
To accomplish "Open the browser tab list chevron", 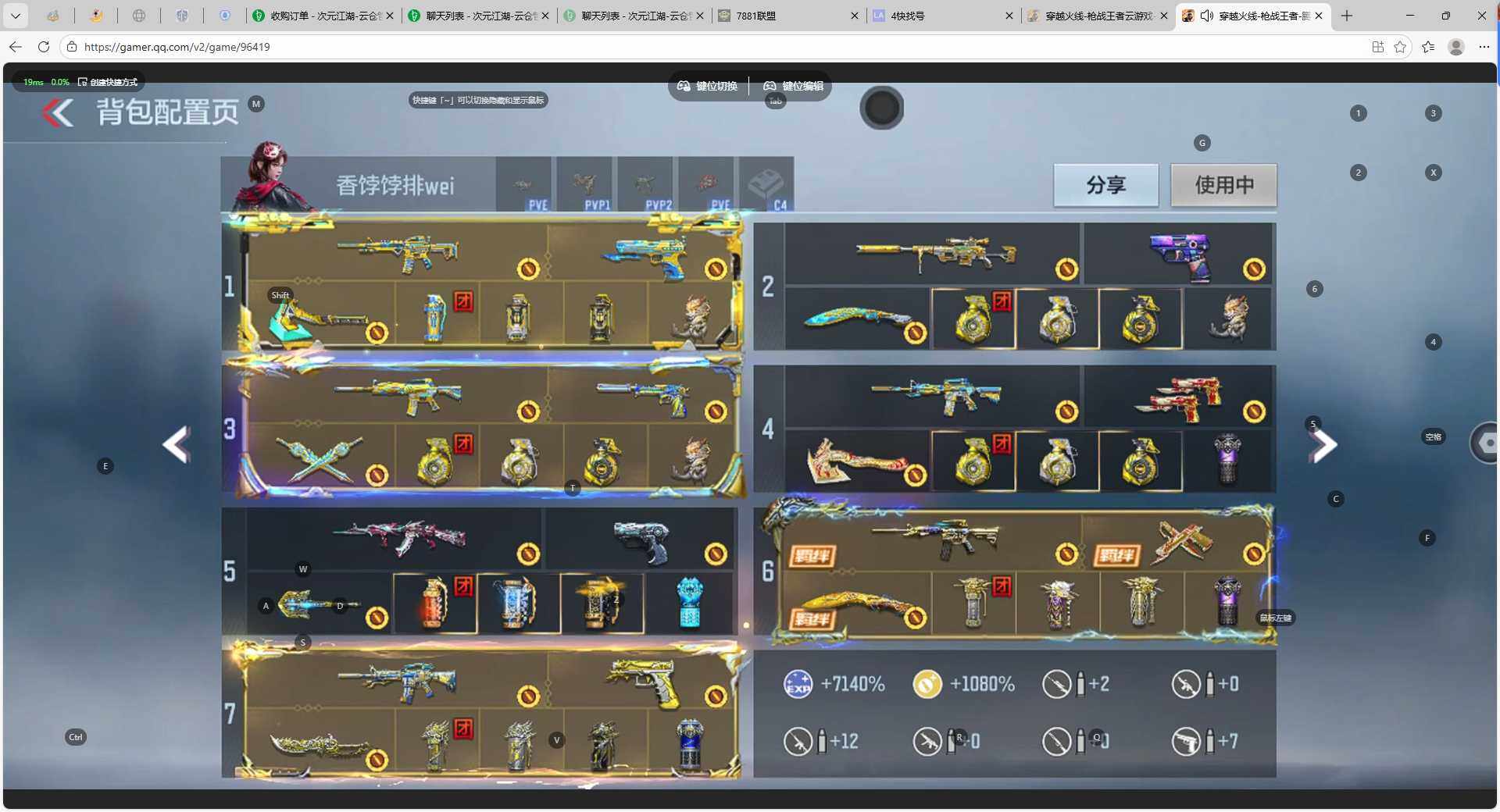I will pyautogui.click(x=15, y=16).
